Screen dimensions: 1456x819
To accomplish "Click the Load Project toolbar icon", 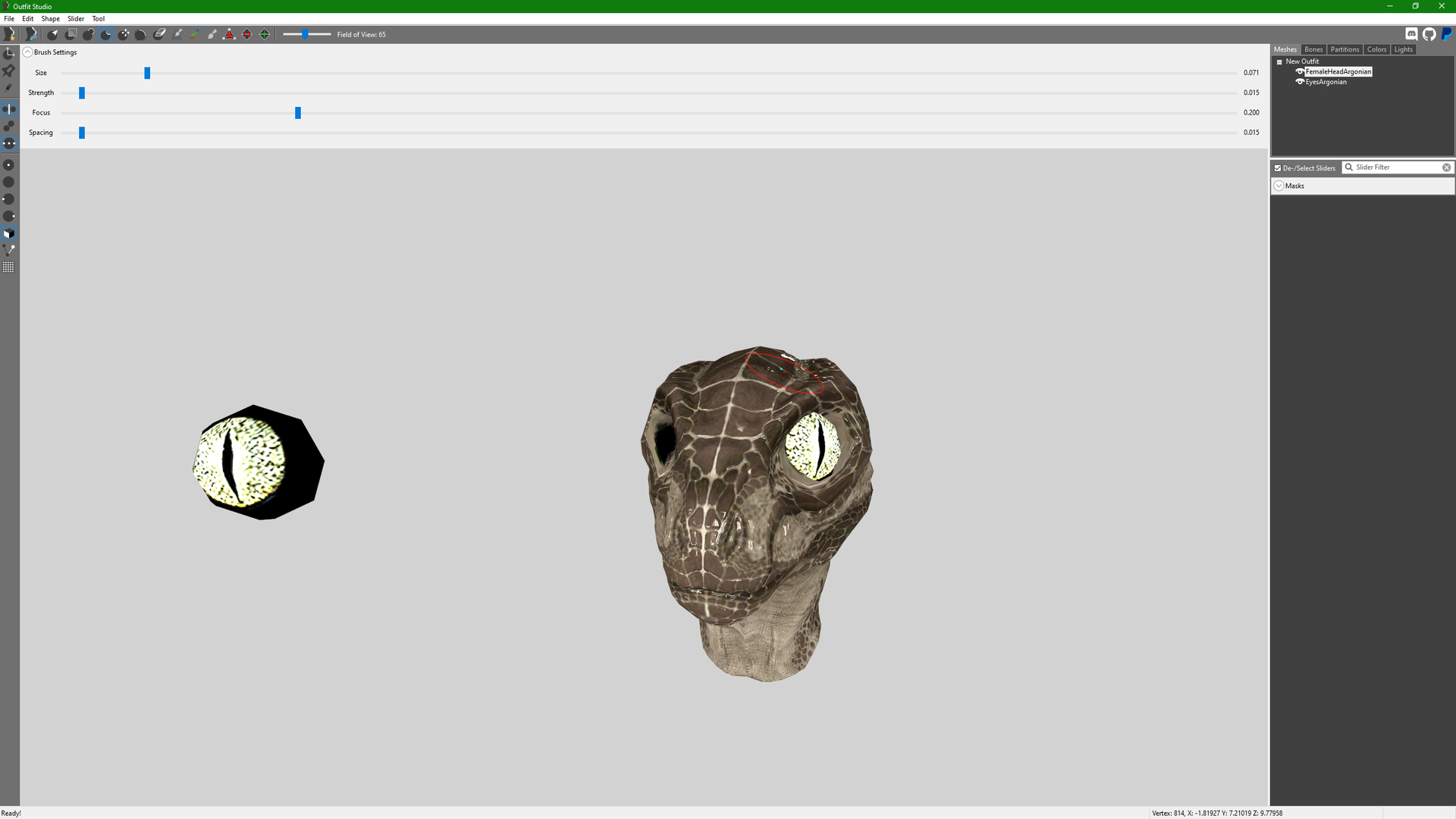I will coord(31,34).
